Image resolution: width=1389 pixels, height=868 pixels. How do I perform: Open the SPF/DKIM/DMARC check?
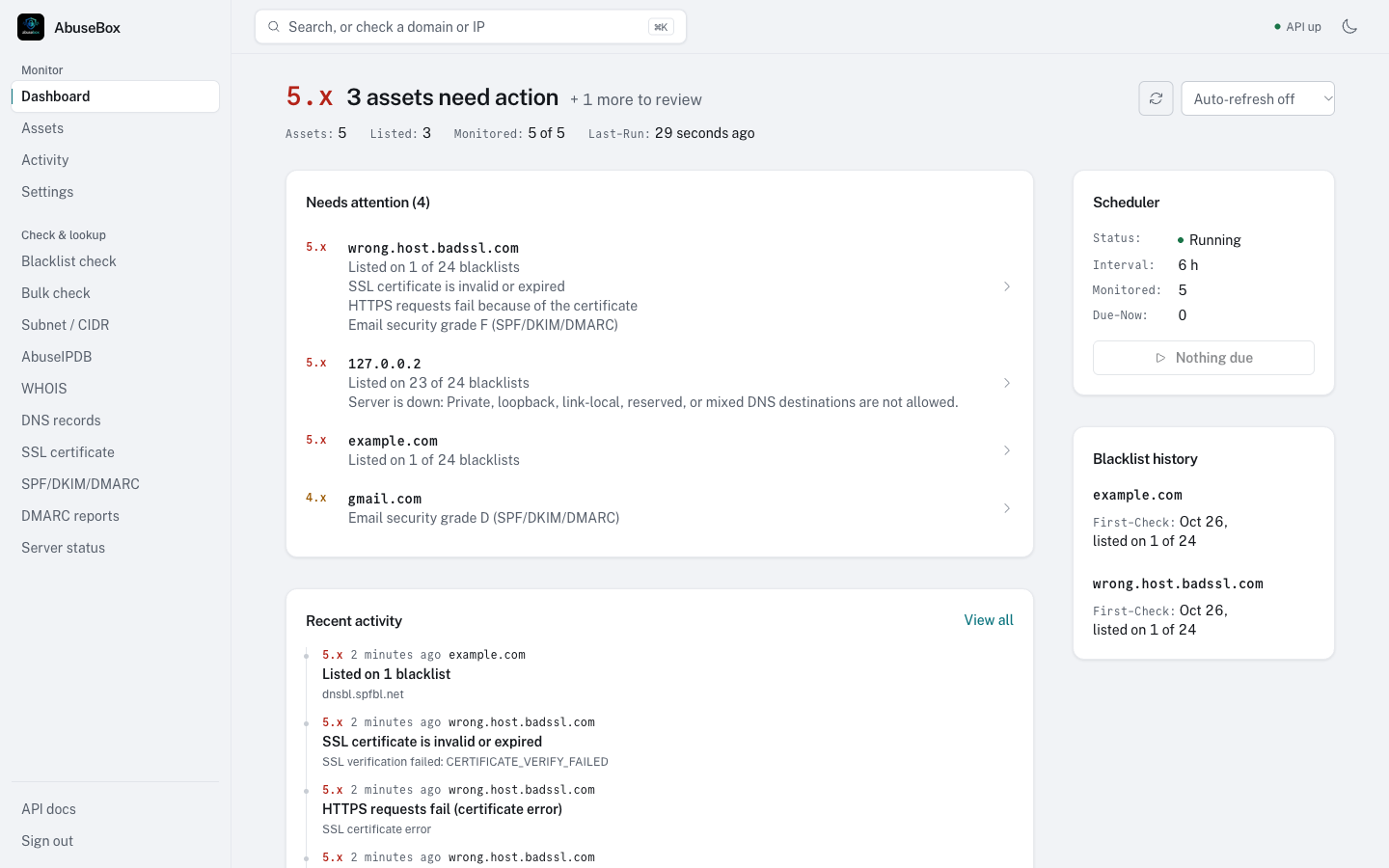coord(116,484)
